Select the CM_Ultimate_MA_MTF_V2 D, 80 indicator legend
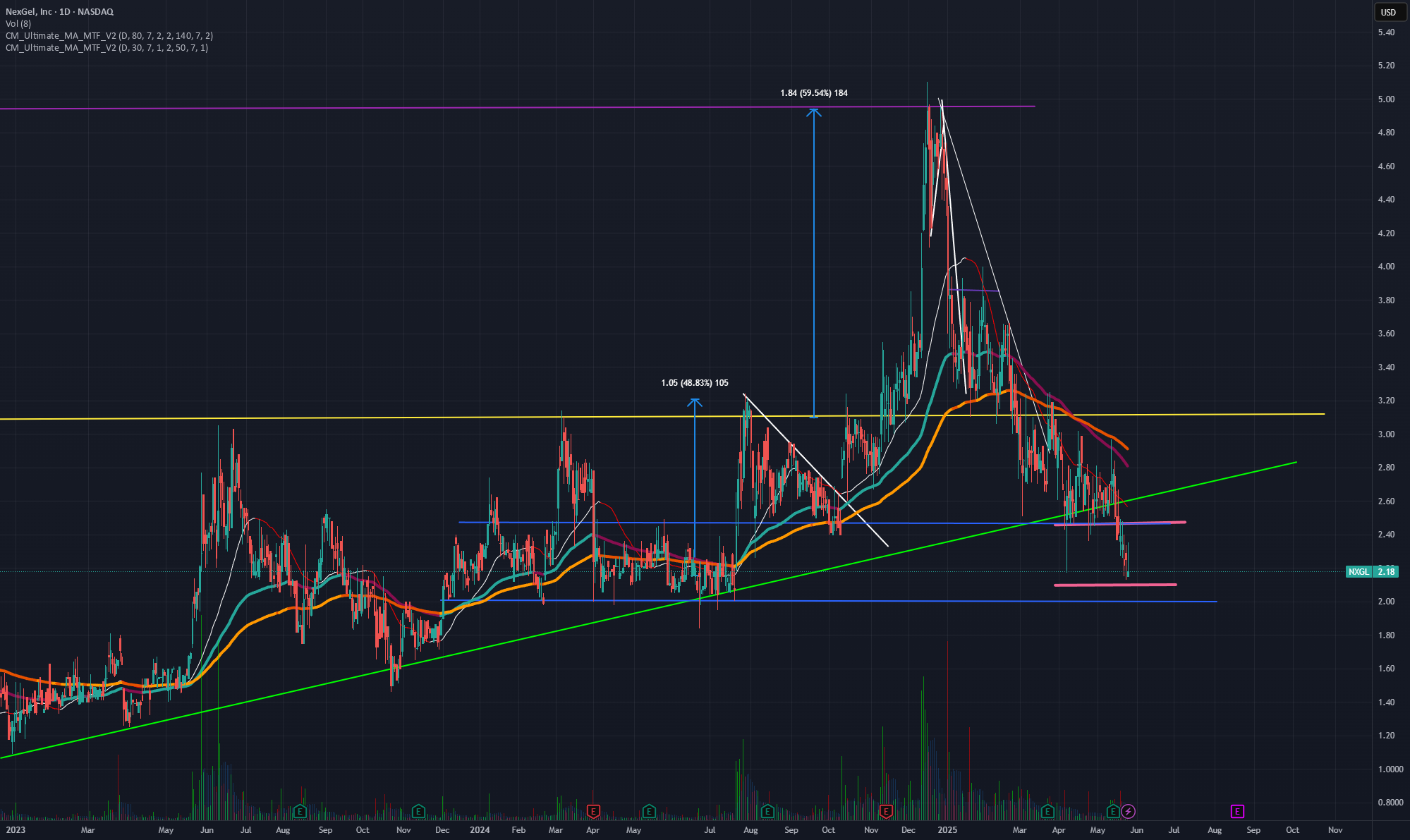The height and width of the screenshot is (840, 1410). coord(109,36)
